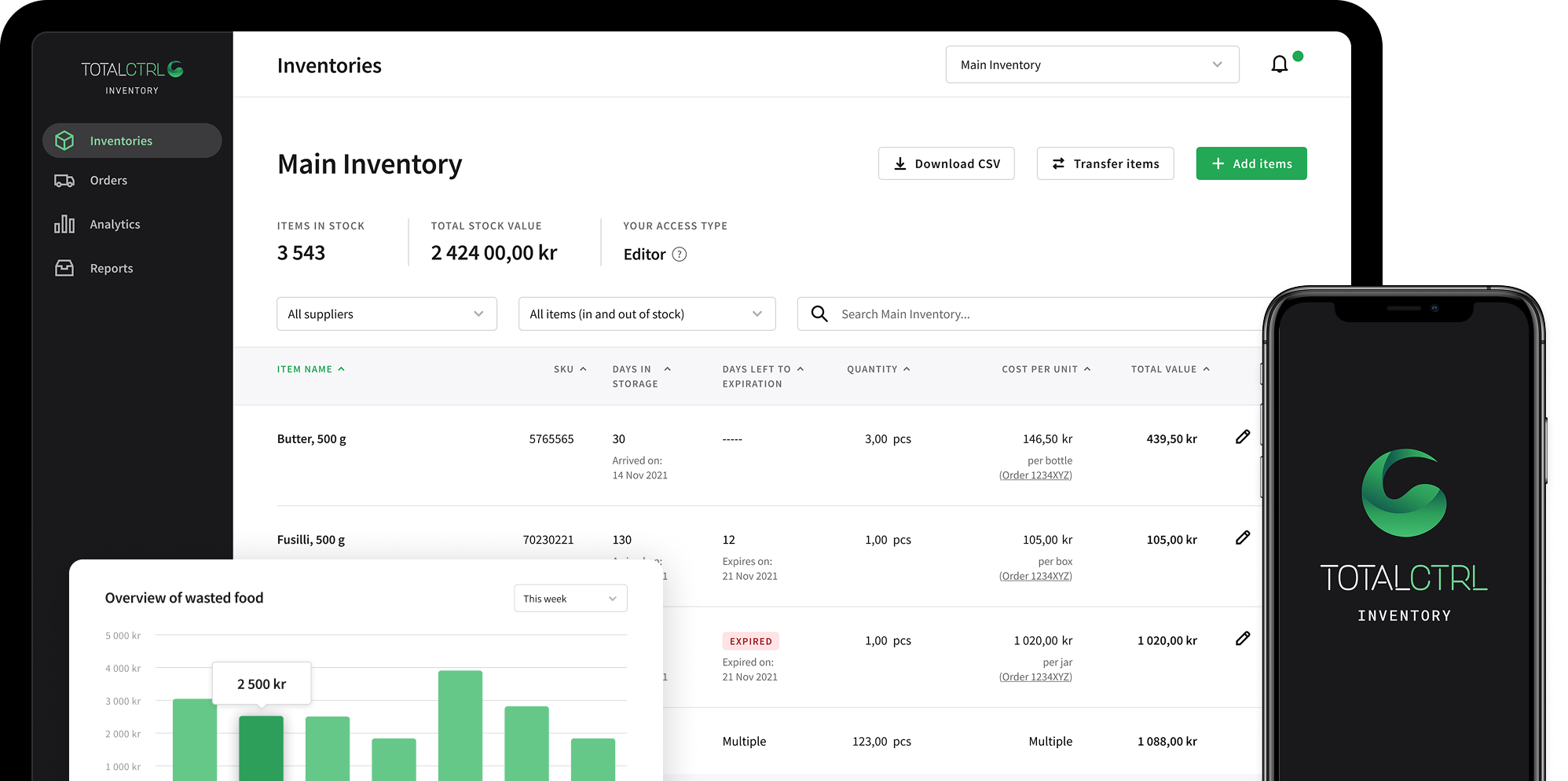This screenshot has width=1568, height=781.
Task: Open the Main Inventory selector dropdown
Action: point(1092,64)
